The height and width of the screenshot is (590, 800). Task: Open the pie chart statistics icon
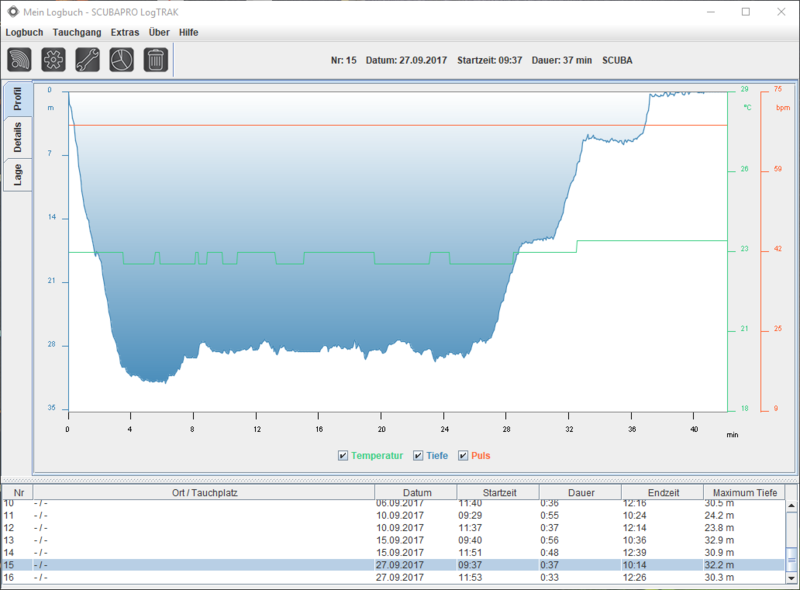tap(121, 60)
